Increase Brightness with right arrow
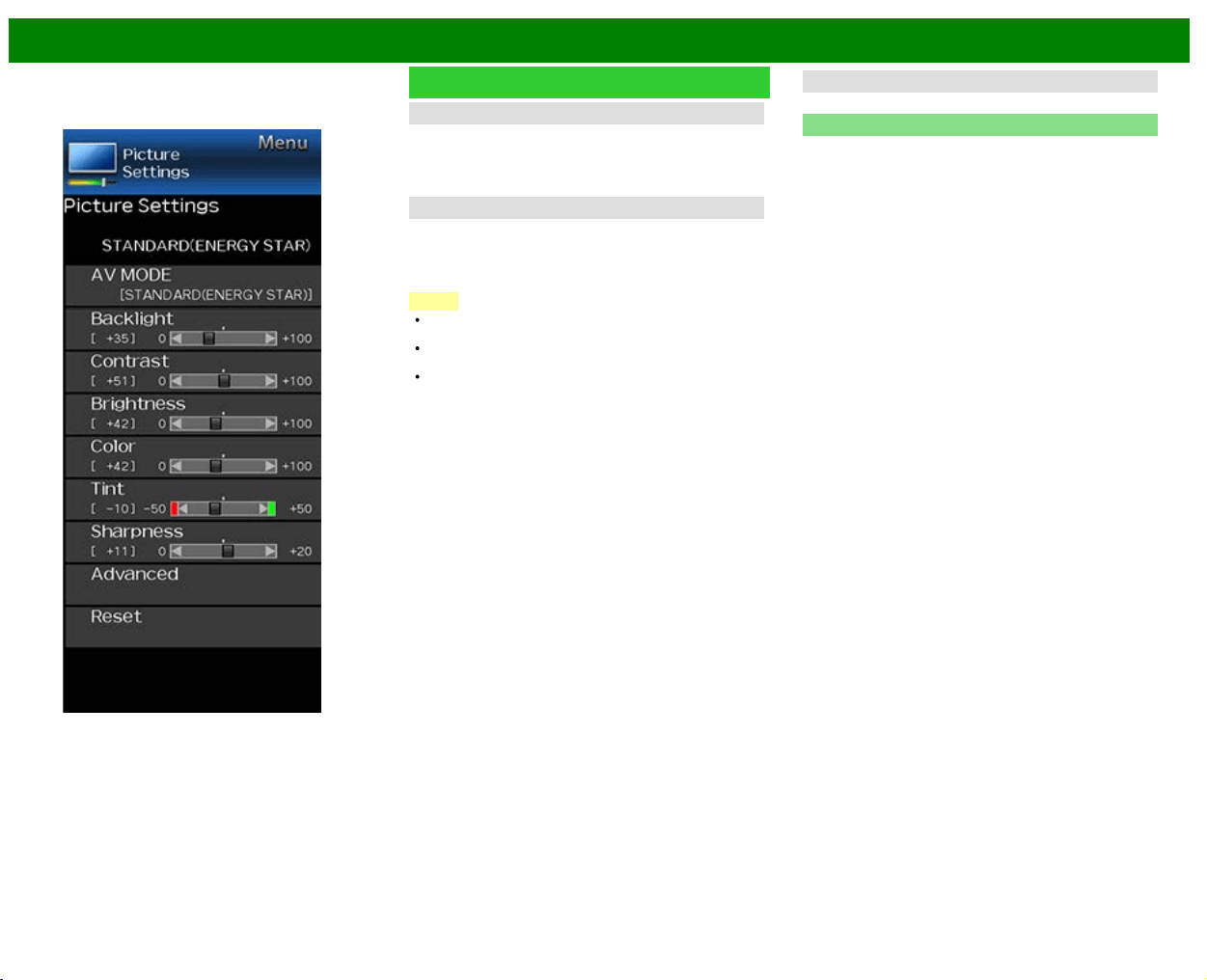The height and width of the screenshot is (980, 1207). 271,423
